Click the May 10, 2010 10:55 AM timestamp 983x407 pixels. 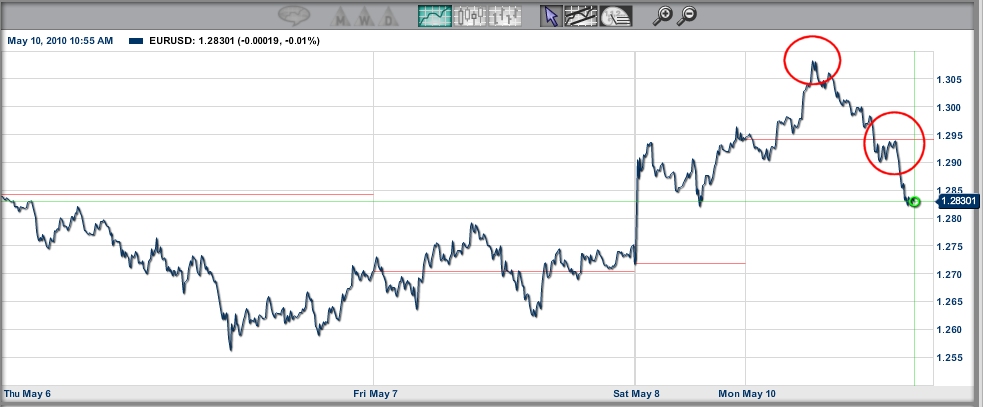point(60,41)
